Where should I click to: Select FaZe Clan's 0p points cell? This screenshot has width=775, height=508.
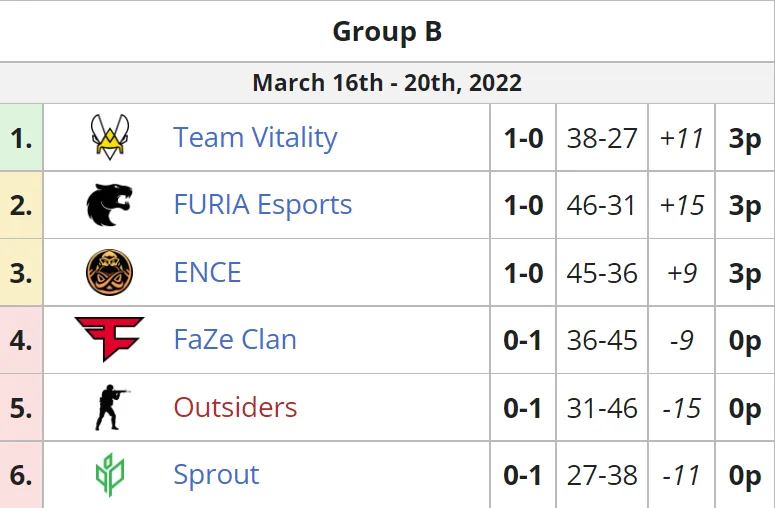coord(745,340)
